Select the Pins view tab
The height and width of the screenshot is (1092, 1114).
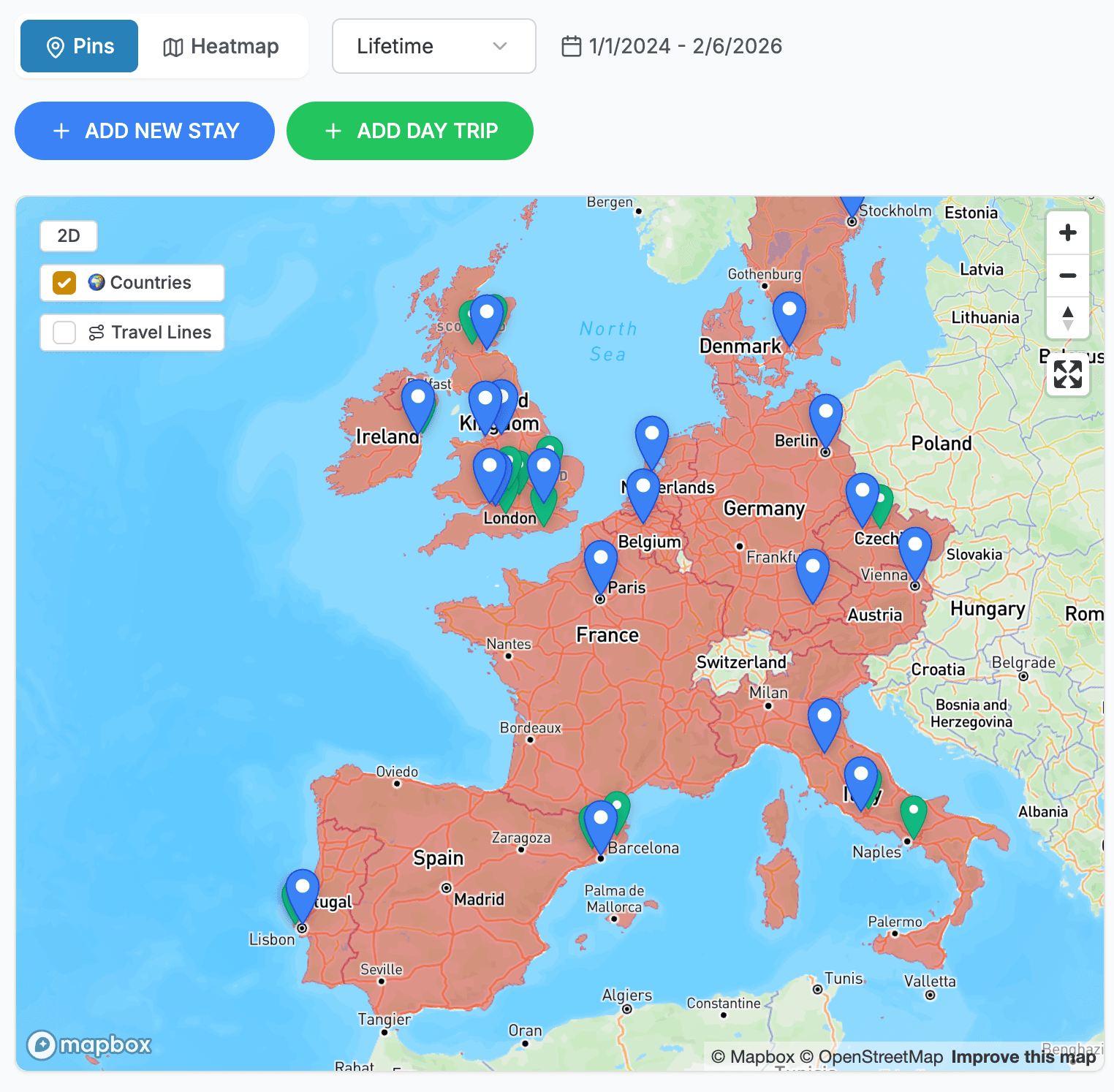[x=80, y=46]
